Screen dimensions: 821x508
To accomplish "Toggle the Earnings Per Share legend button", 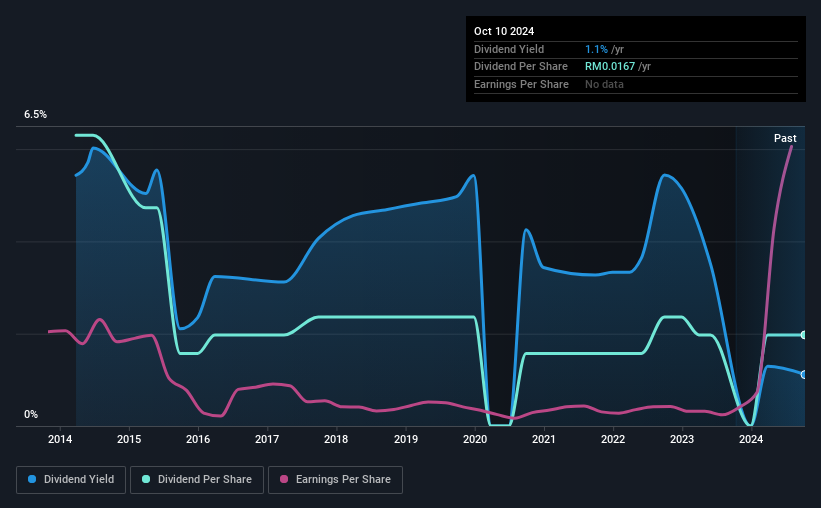I will click(x=335, y=480).
